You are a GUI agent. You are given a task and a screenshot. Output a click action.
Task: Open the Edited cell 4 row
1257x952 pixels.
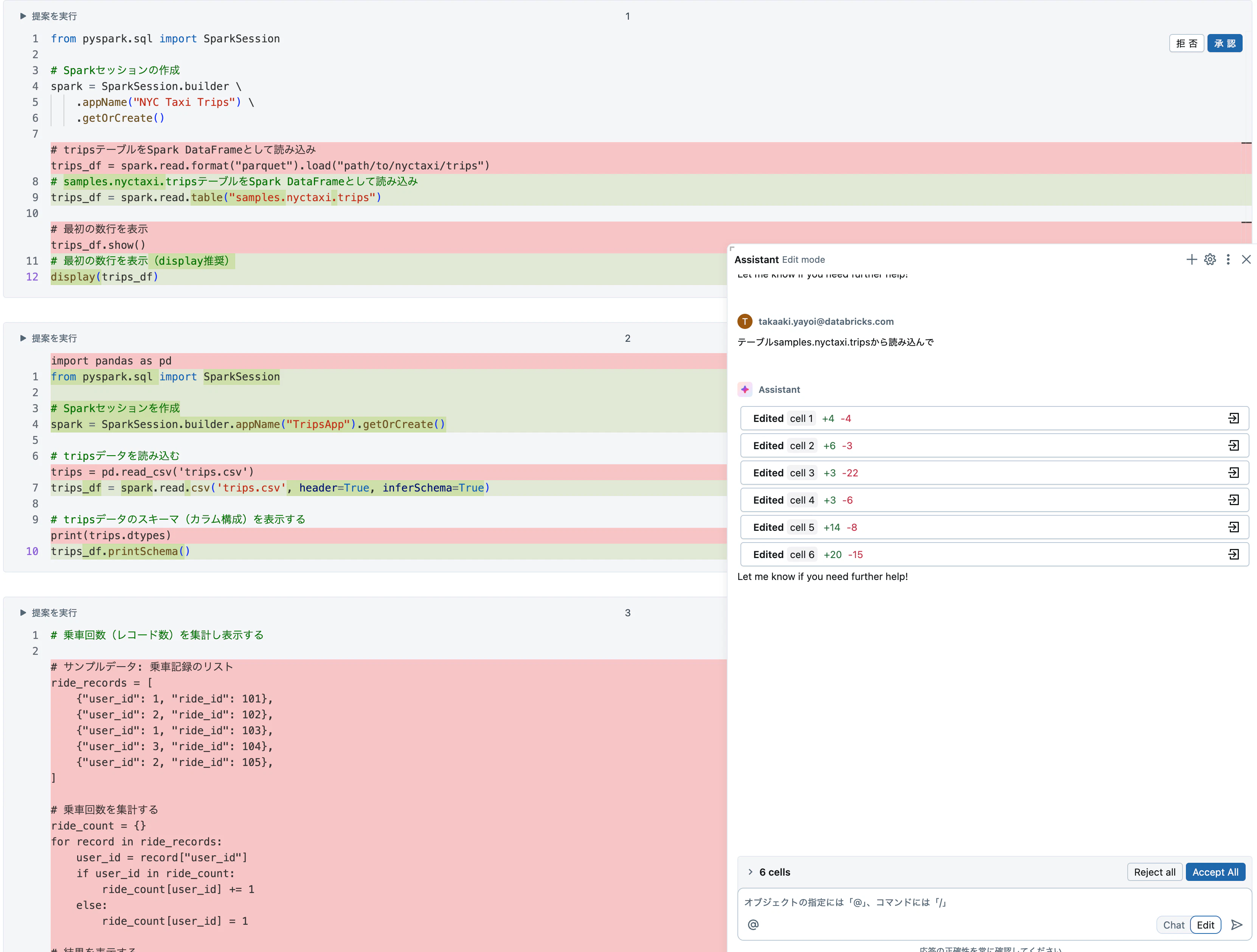click(994, 501)
